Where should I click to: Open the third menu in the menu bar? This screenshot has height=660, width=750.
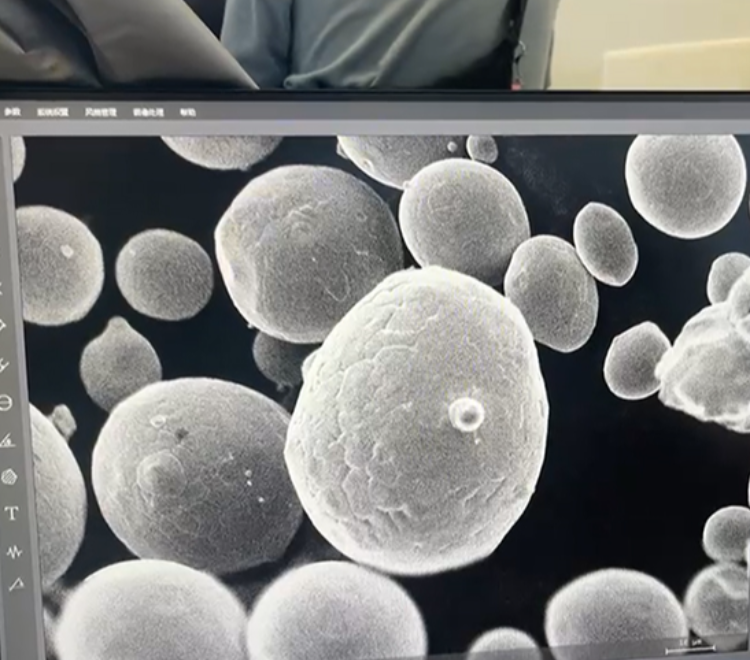[x=101, y=112]
